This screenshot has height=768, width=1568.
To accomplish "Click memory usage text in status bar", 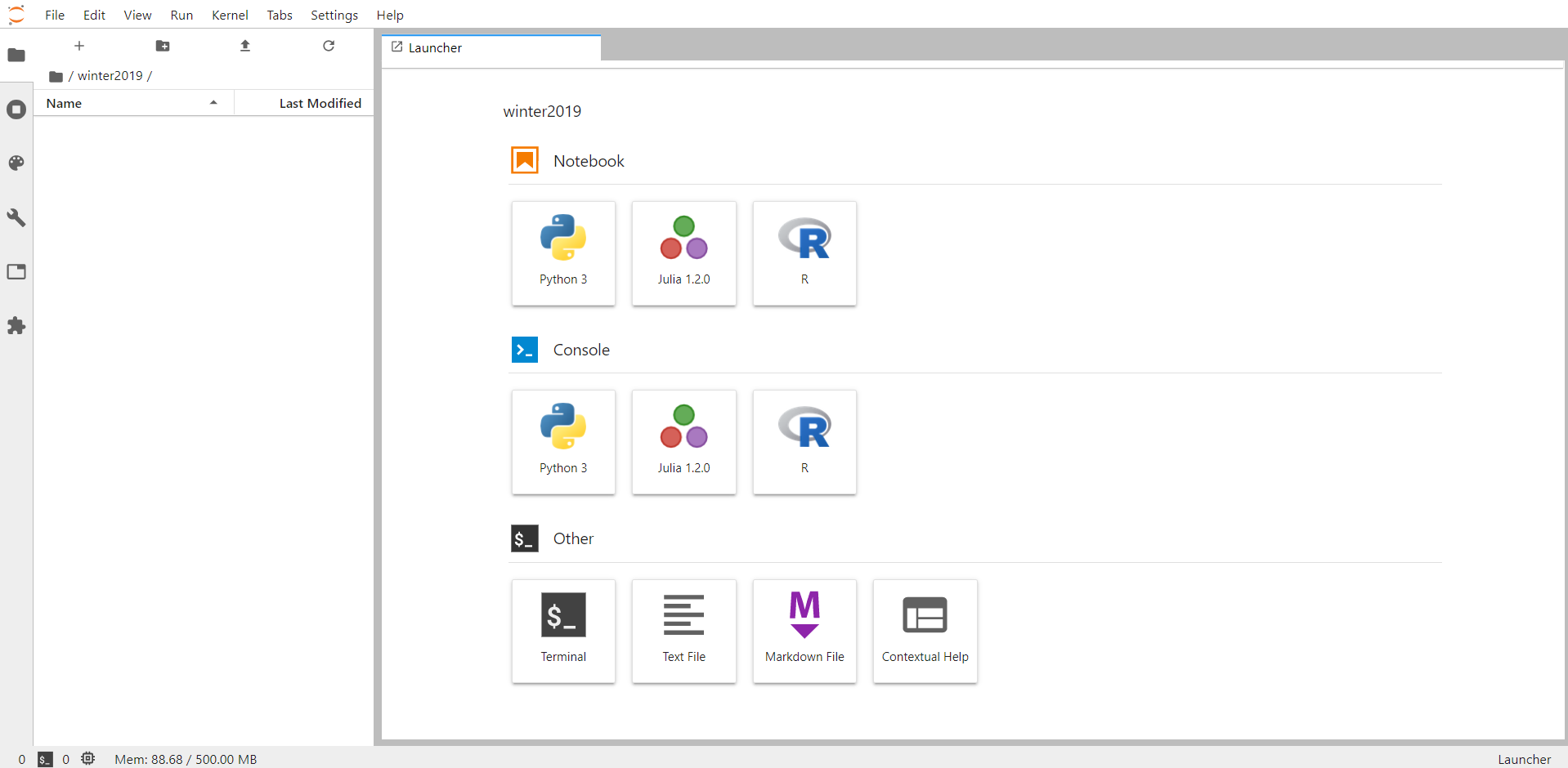I will point(186,759).
